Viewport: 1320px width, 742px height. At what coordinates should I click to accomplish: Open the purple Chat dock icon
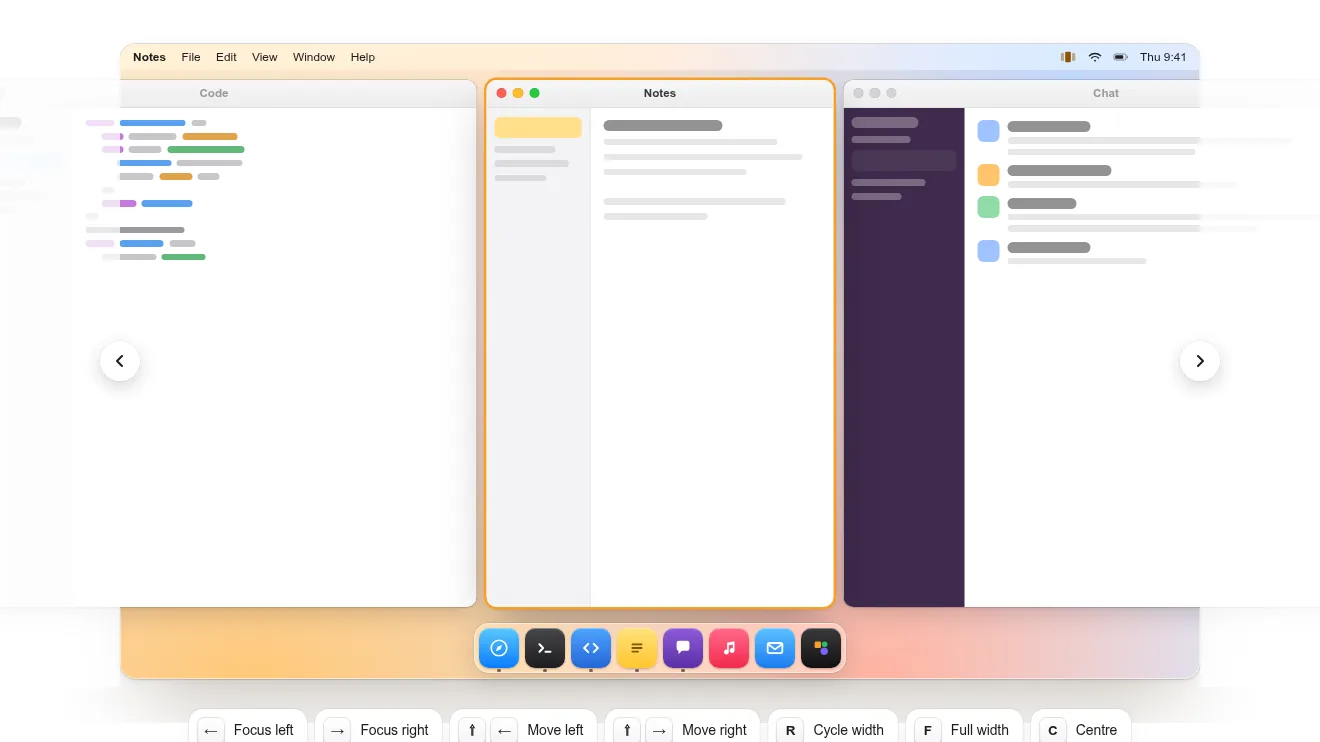(x=683, y=648)
